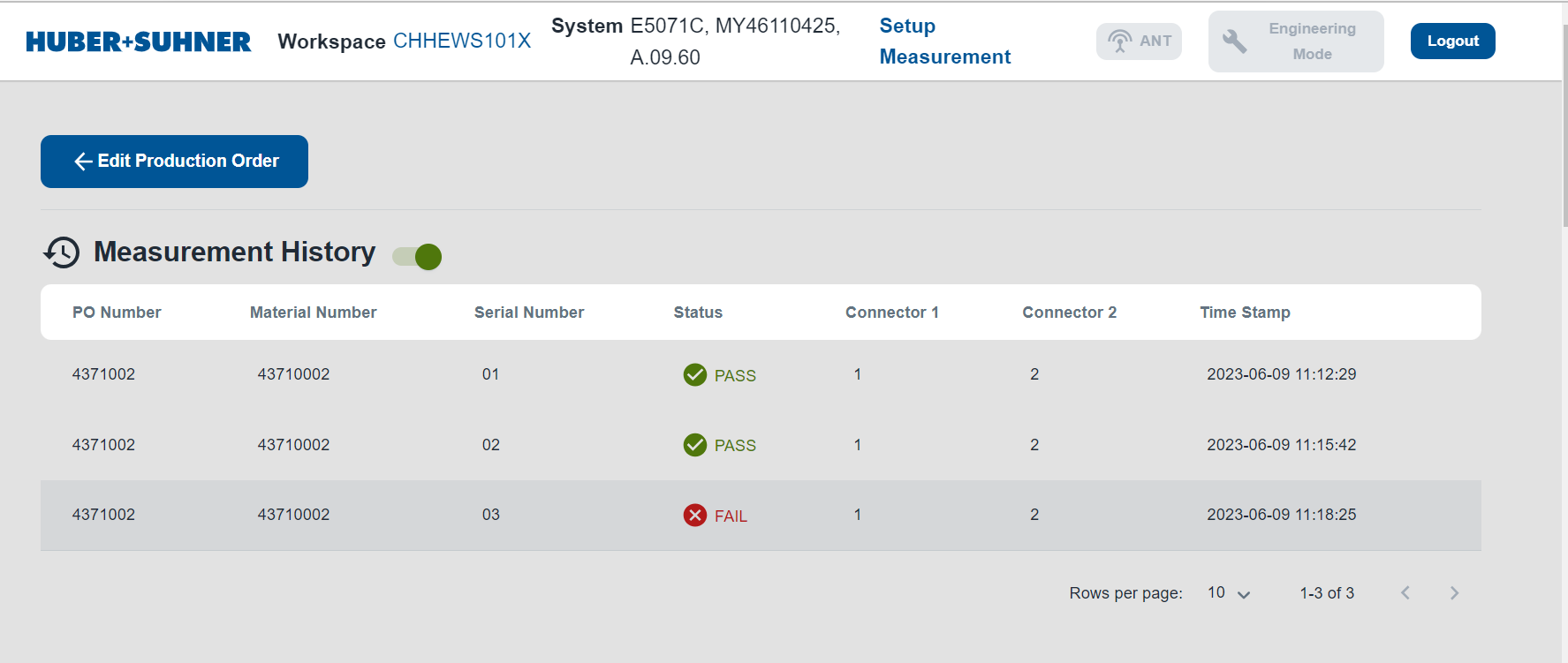Open the CHHEWS101X workspace link

461,41
